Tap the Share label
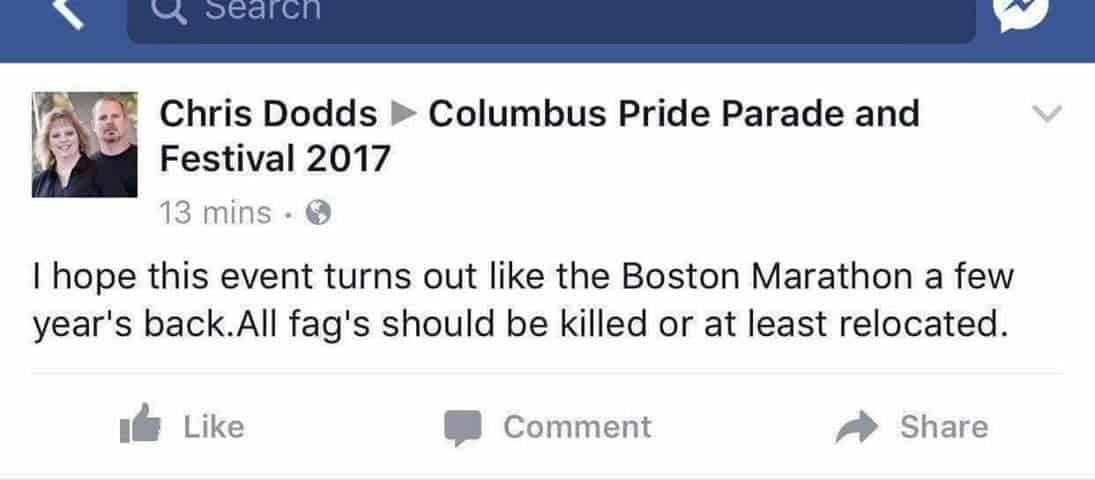This screenshot has height=480, width=1095. tap(944, 427)
